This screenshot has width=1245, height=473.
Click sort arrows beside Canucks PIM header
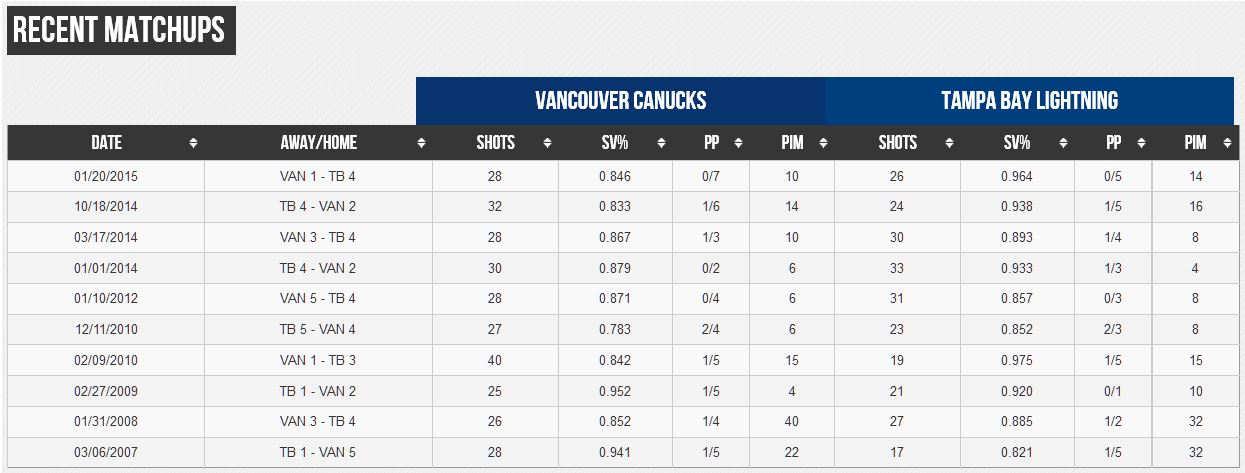point(822,143)
